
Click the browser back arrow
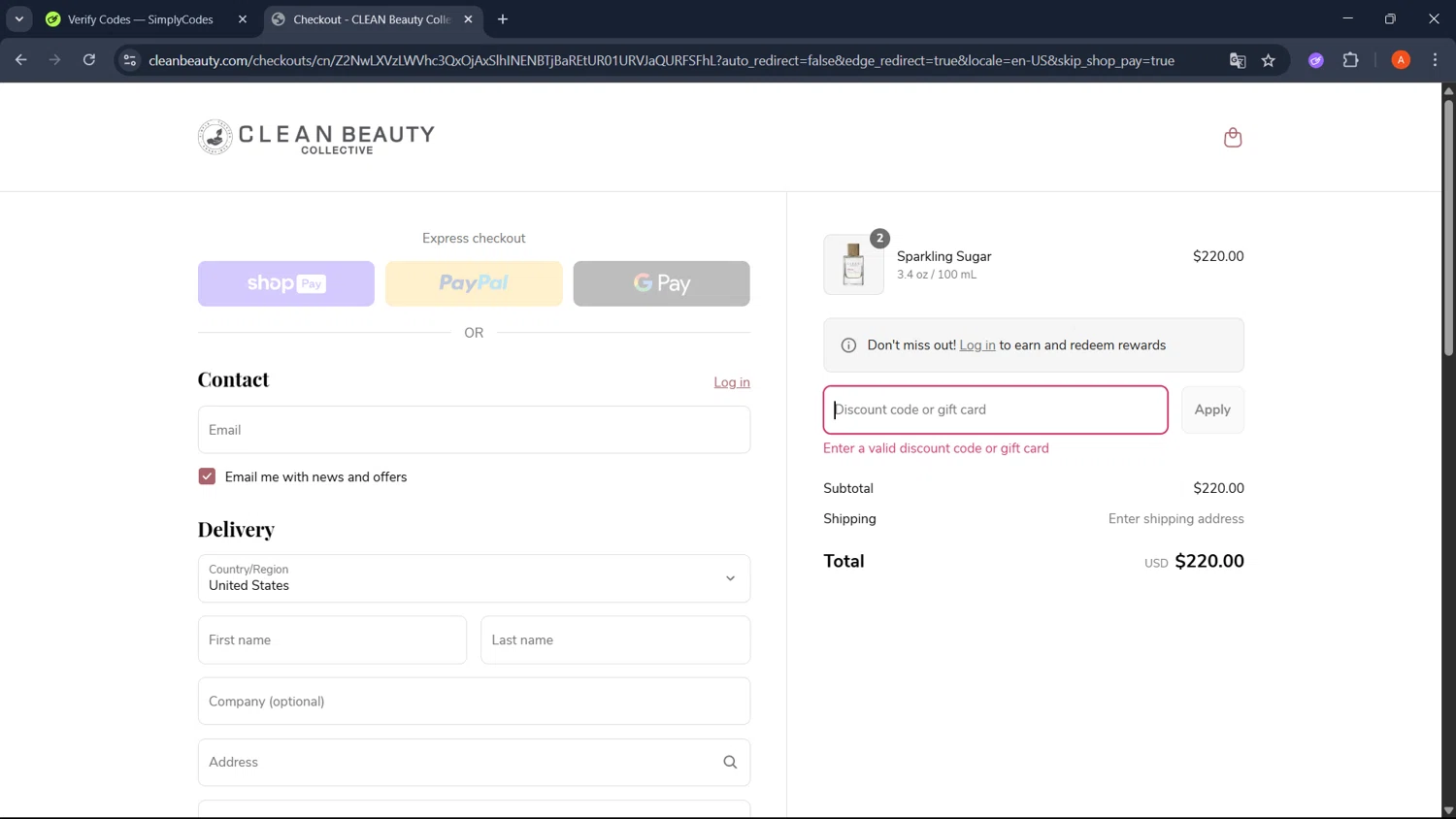pyautogui.click(x=21, y=60)
